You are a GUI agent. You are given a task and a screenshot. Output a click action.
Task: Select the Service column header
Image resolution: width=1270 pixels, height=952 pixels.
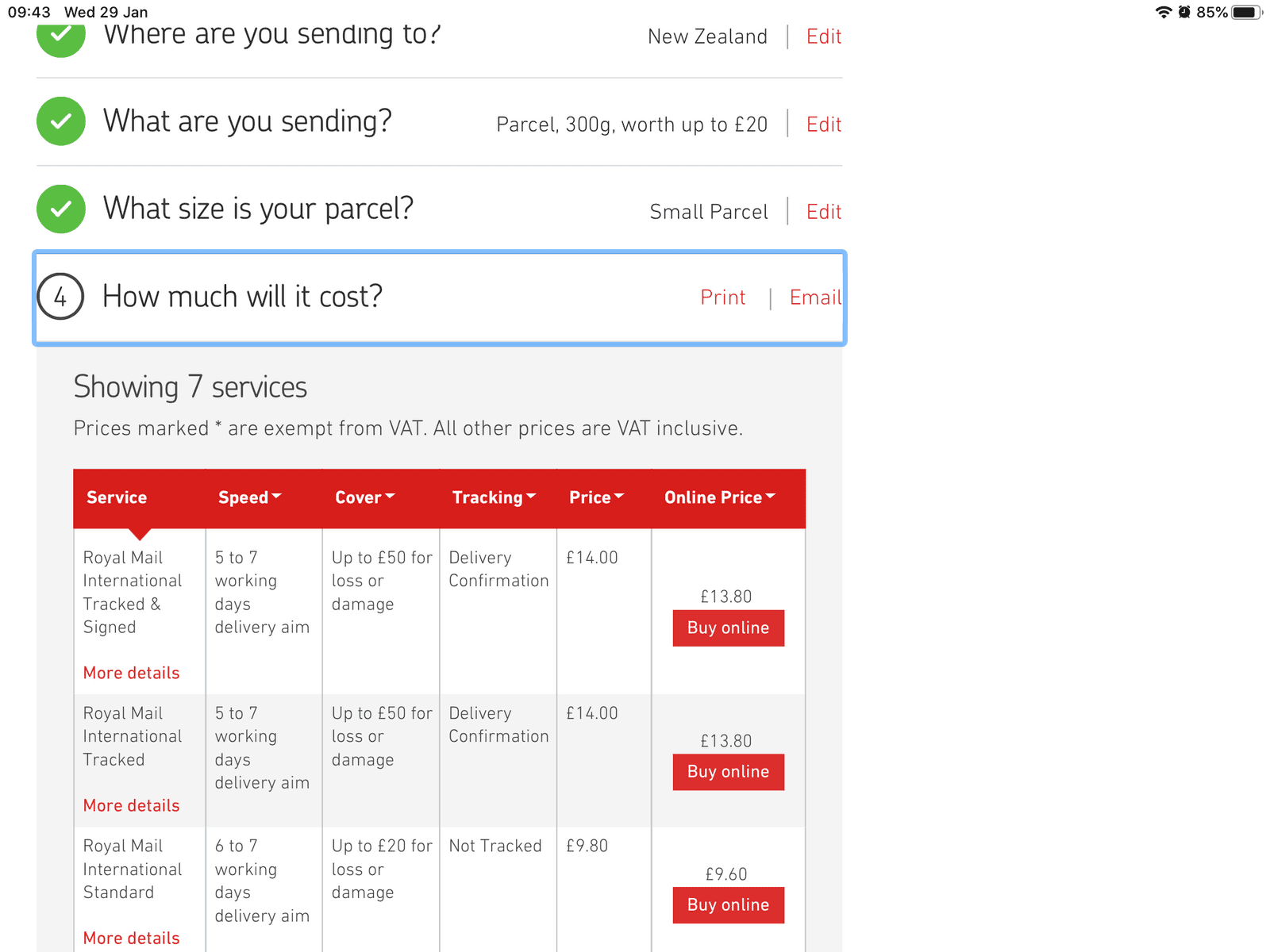coord(117,497)
